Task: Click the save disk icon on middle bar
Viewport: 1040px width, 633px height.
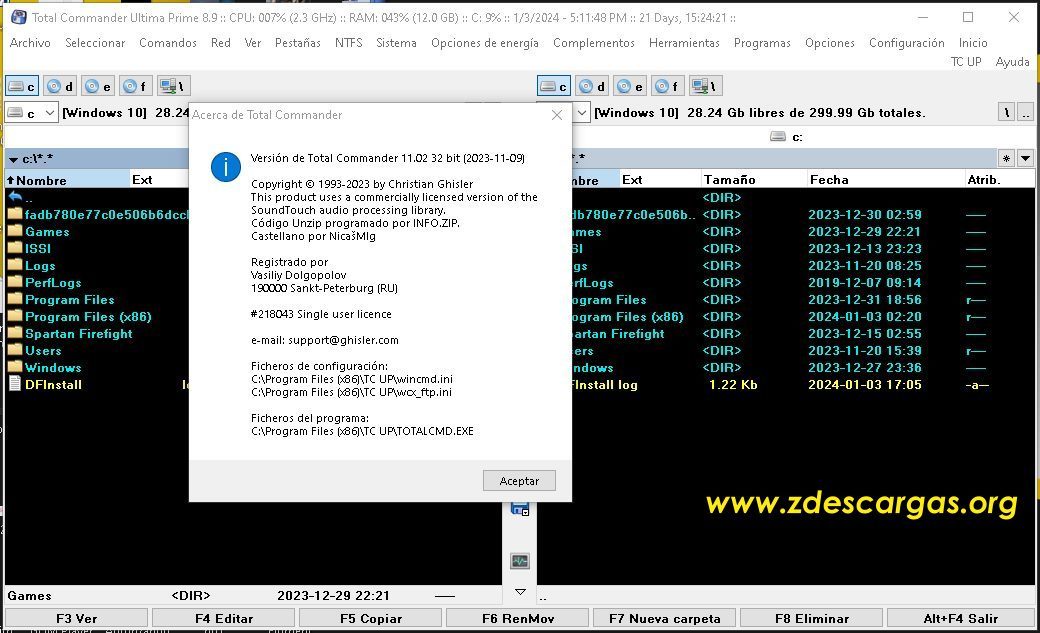Action: point(520,509)
